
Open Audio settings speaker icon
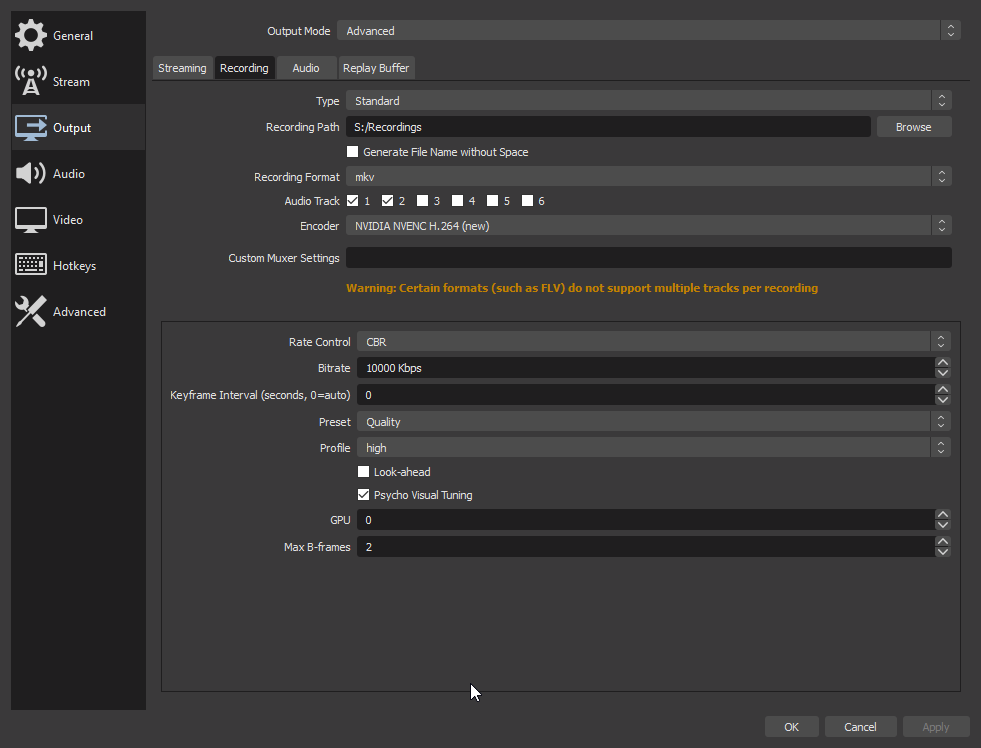[x=31, y=174]
